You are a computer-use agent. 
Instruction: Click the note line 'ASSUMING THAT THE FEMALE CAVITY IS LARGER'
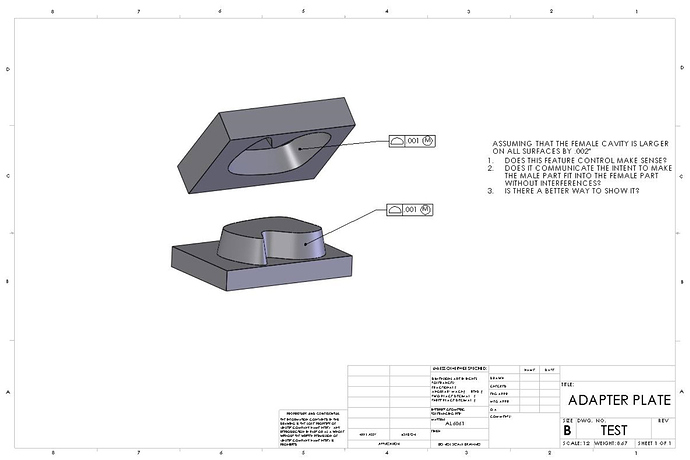click(580, 144)
